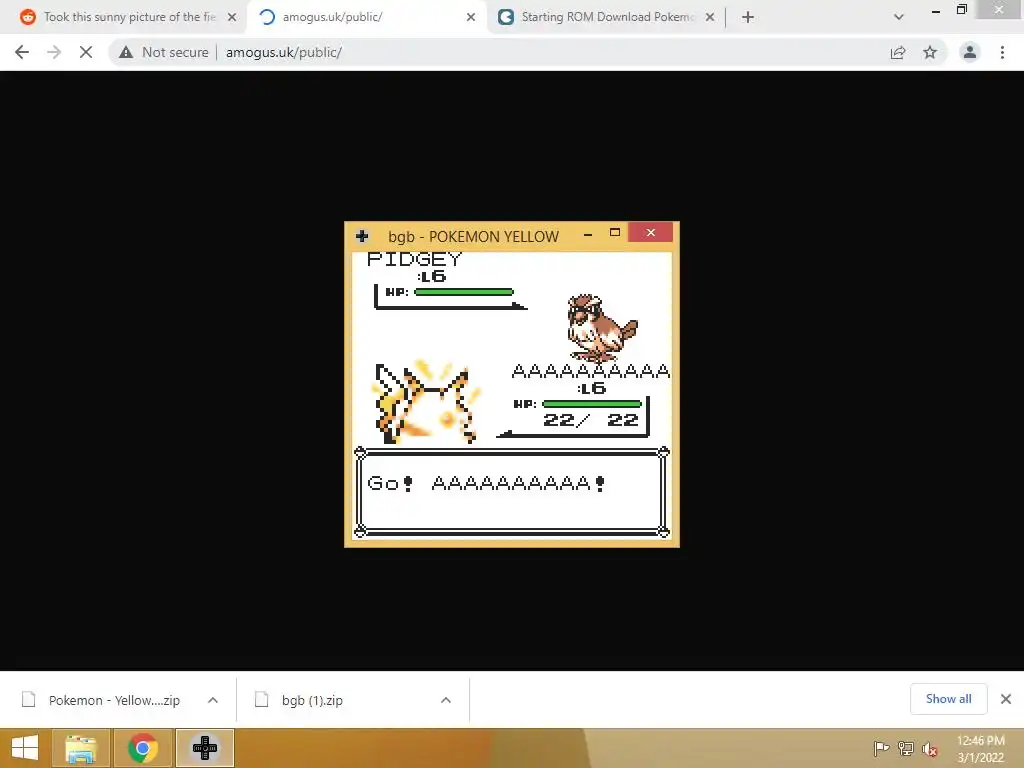This screenshot has width=1024, height=768.
Task: Click the player AAAAAAAAAA HP bar
Action: (x=592, y=404)
